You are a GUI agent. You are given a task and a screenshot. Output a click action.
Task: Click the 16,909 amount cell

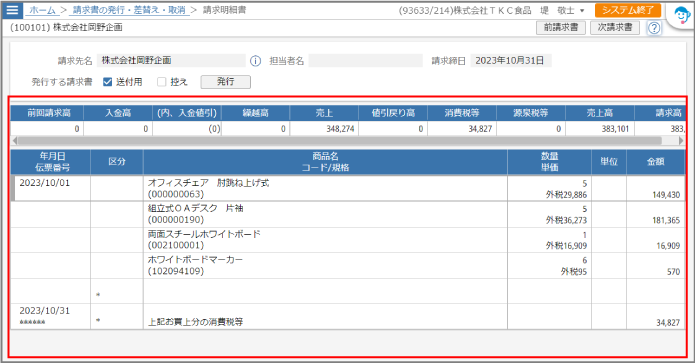pyautogui.click(x=656, y=240)
